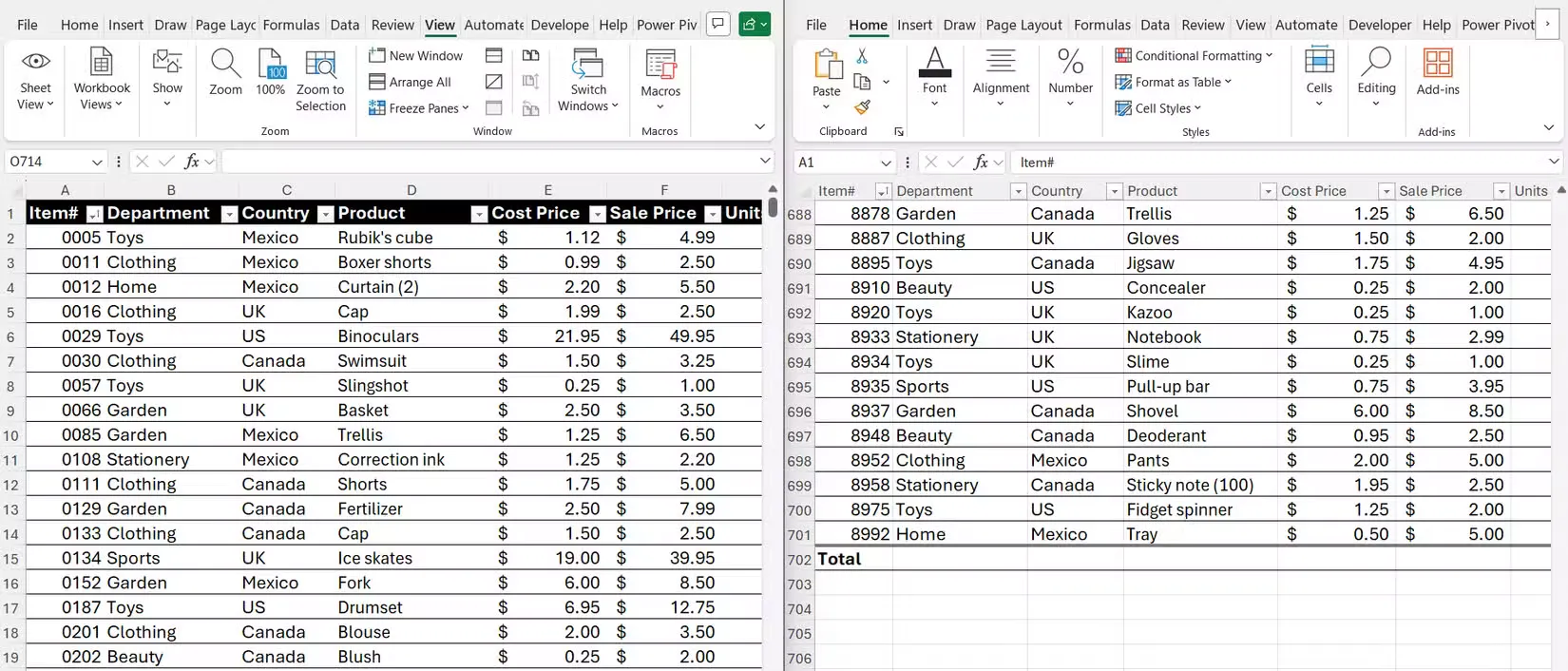Open the Font group in the right window

[935, 78]
